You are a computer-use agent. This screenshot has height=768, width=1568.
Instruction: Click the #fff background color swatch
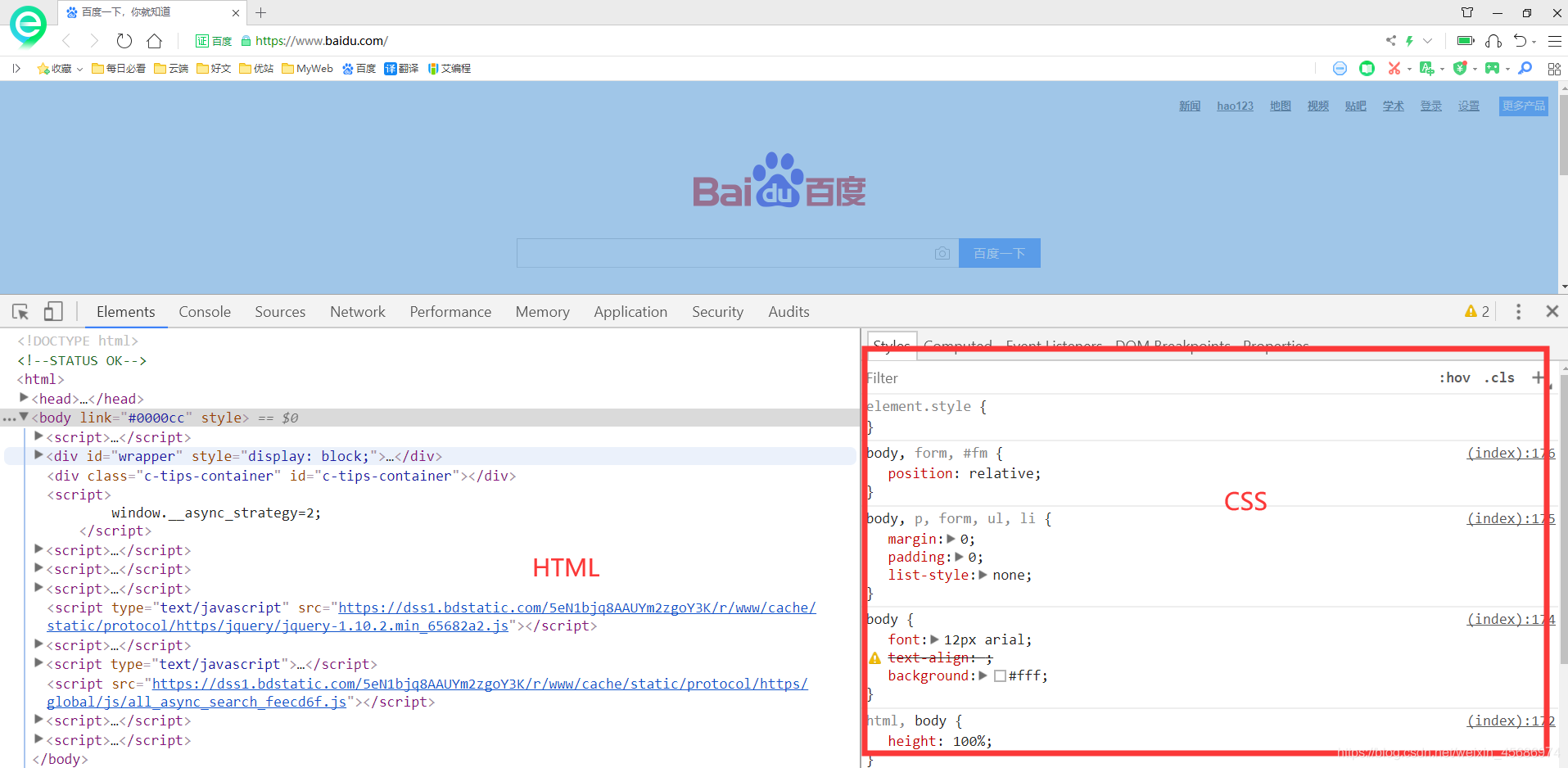1000,676
